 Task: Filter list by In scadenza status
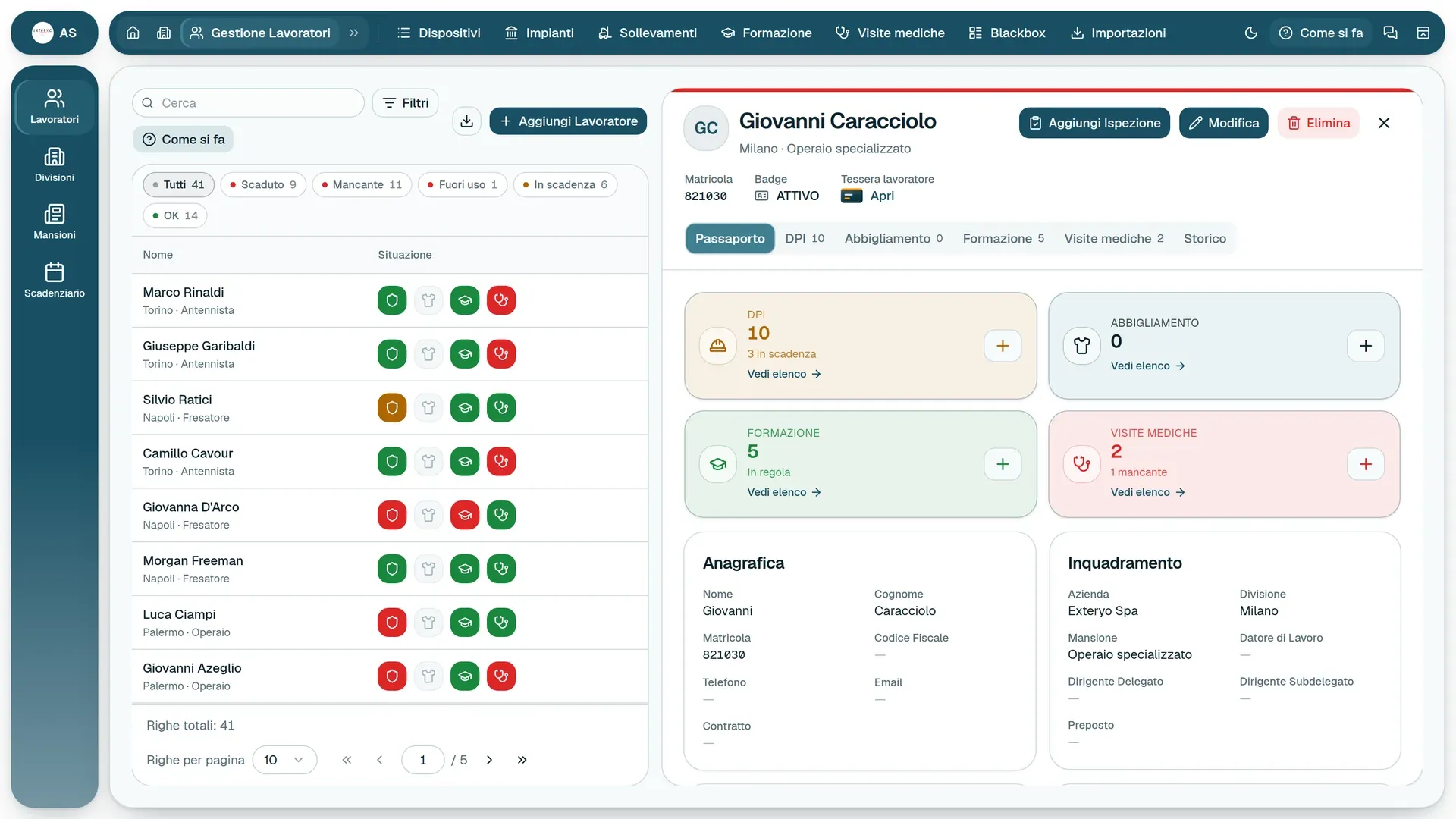565,184
